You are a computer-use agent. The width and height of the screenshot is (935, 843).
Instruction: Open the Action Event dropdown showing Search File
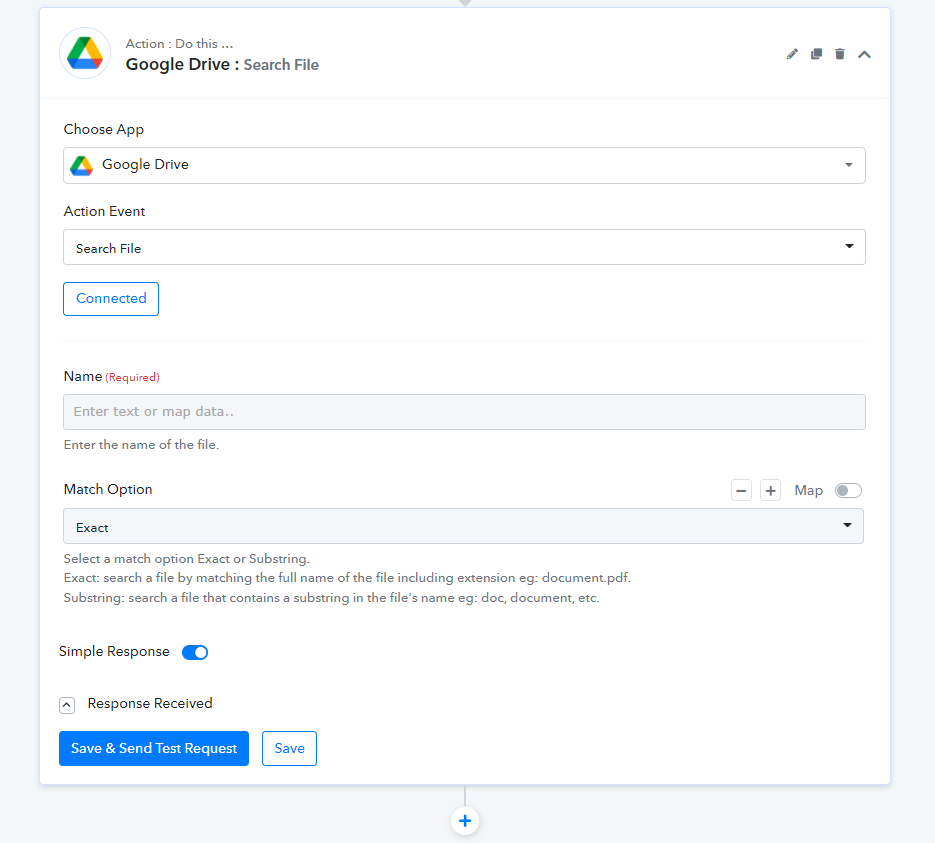(x=464, y=247)
